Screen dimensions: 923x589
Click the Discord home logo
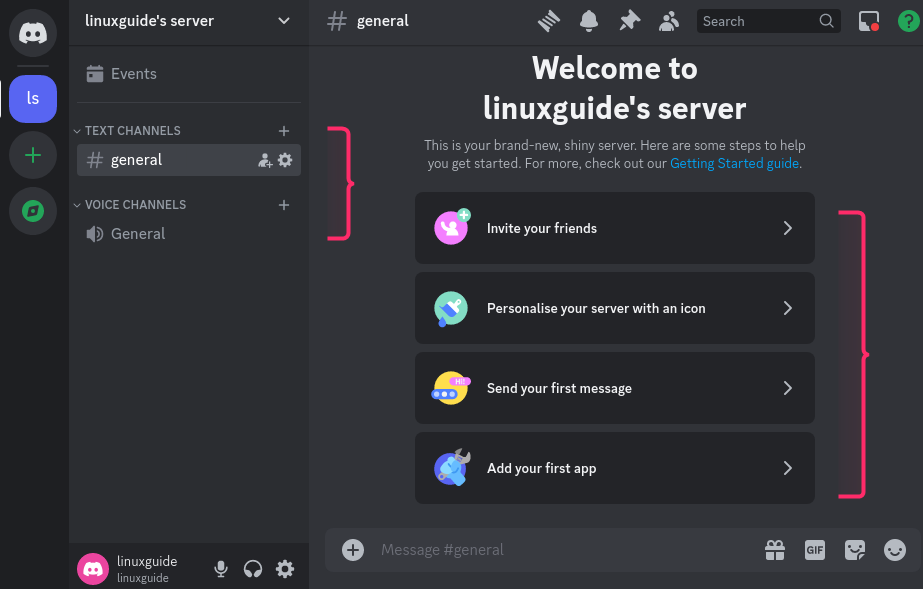33,33
